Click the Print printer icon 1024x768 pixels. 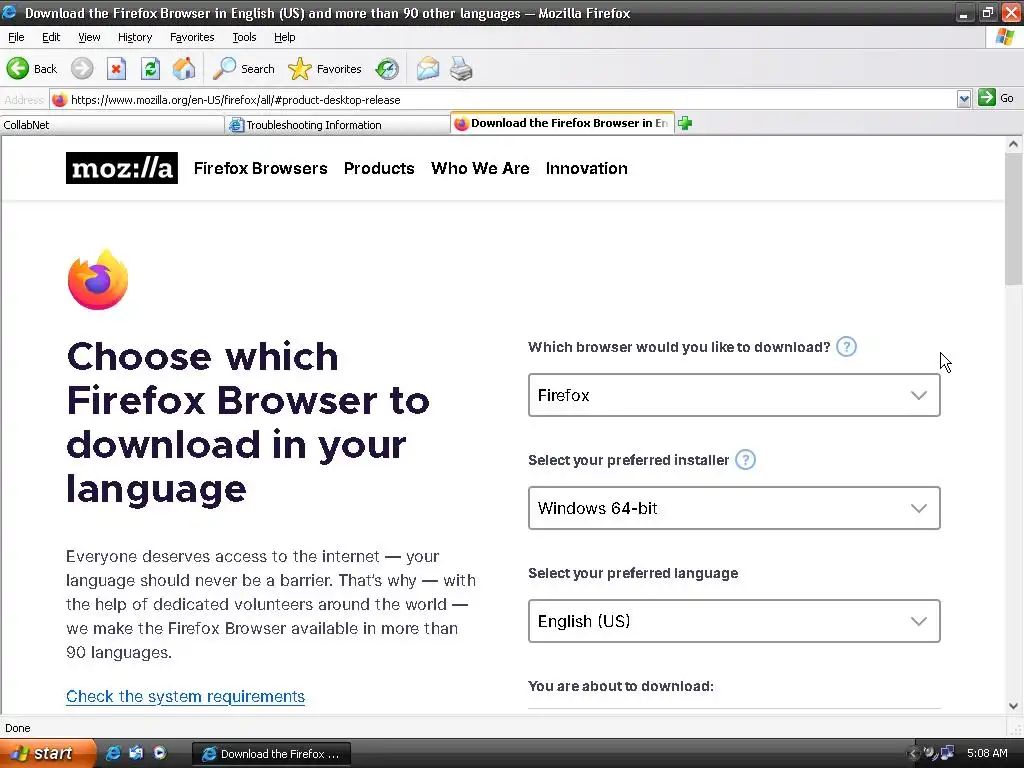tap(461, 68)
